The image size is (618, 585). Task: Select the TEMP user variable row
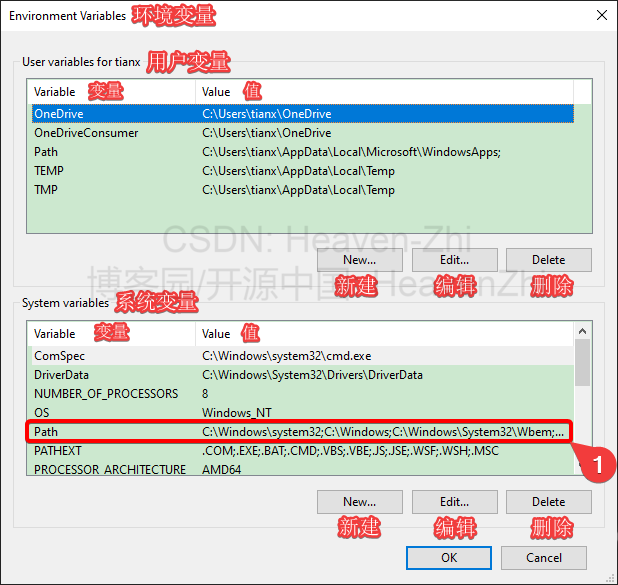(x=303, y=171)
